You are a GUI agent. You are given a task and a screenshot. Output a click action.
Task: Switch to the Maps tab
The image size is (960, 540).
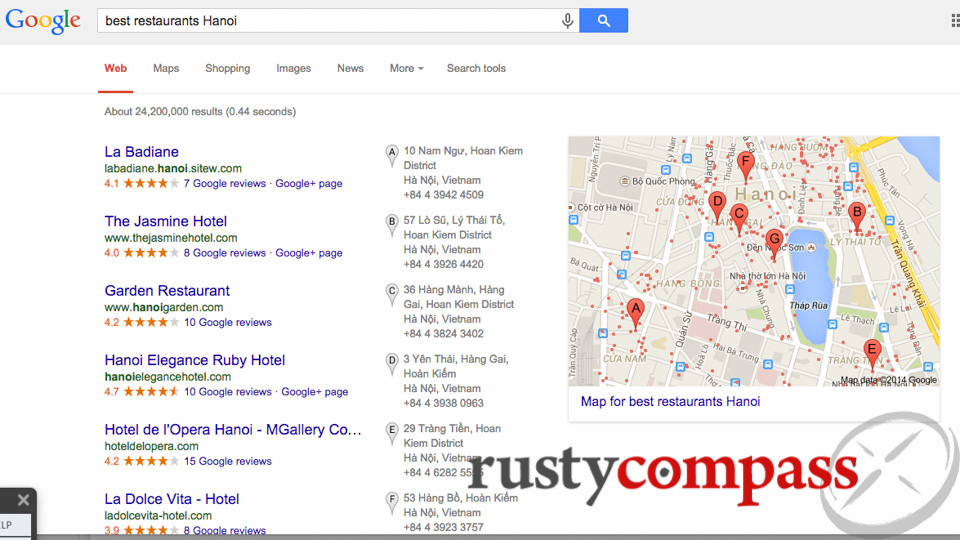point(166,69)
